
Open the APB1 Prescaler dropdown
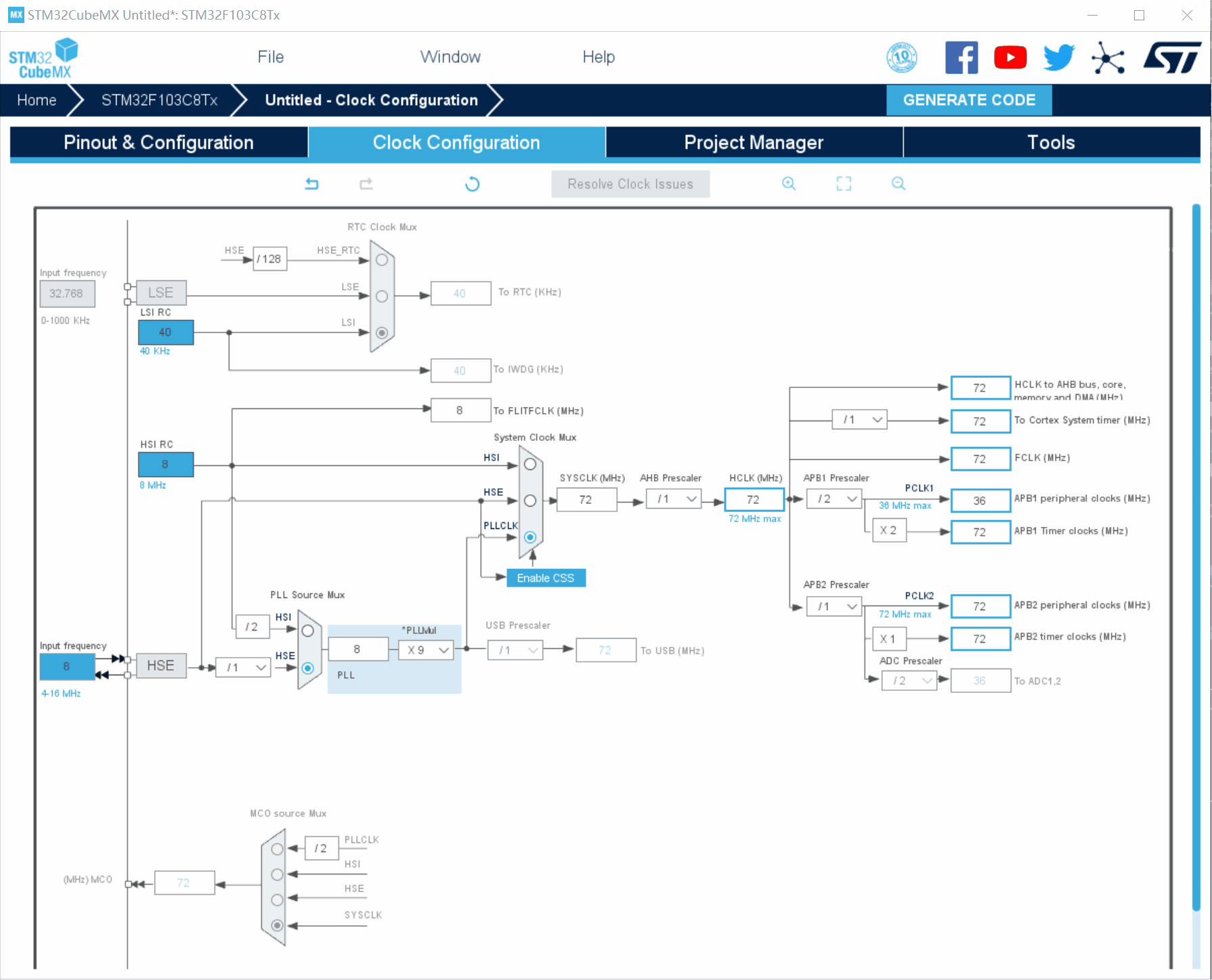[x=834, y=499]
